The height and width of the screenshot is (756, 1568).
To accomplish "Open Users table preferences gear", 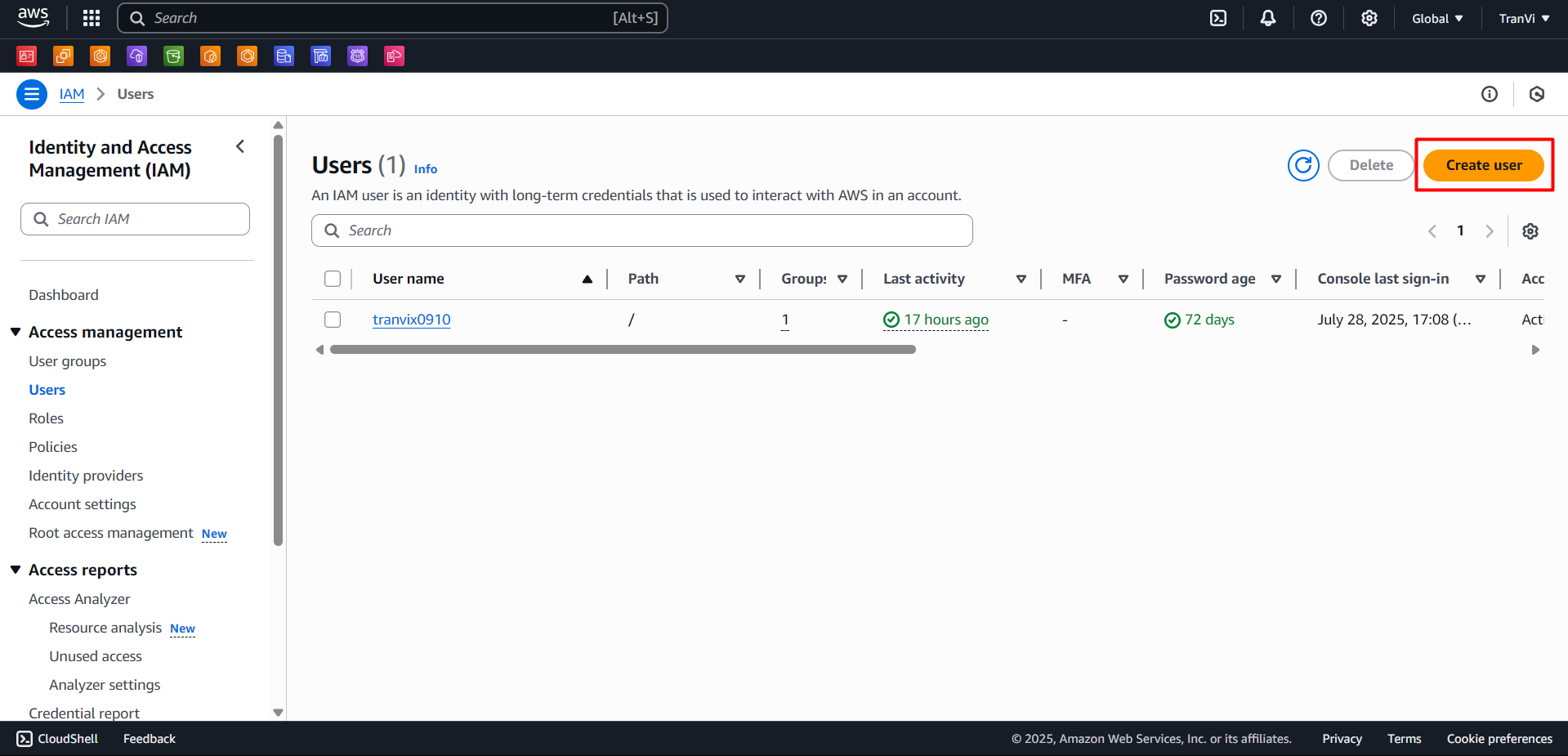I will pos(1530,230).
